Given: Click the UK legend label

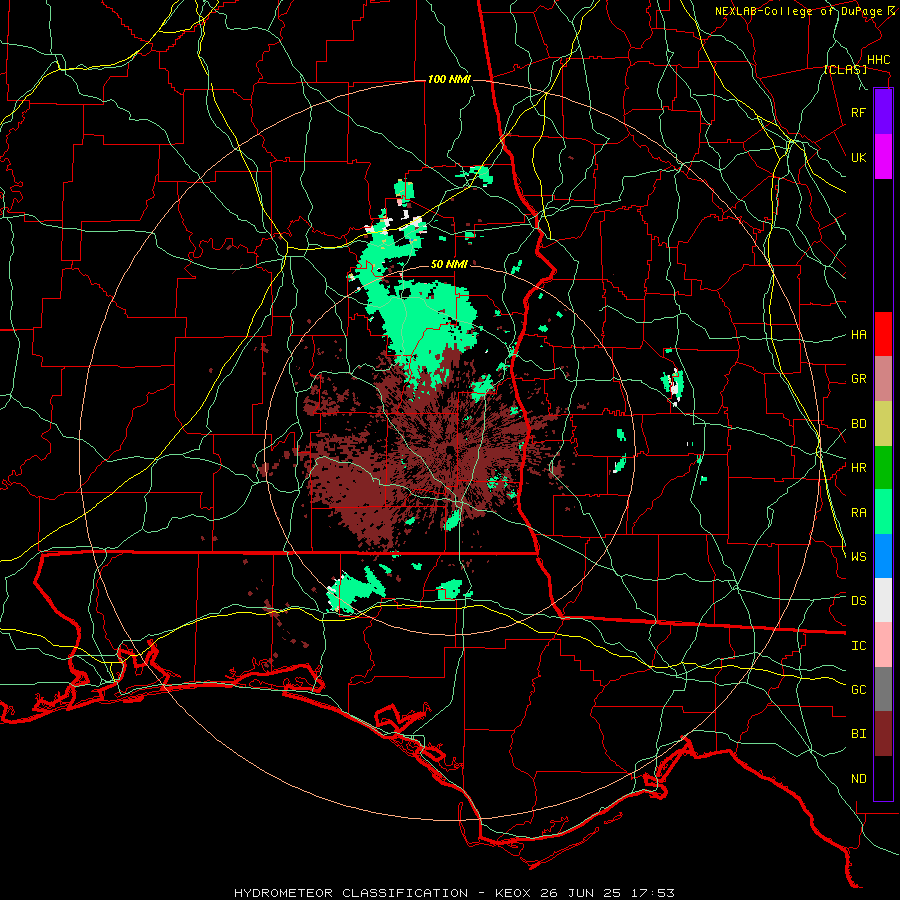Looking at the screenshot, I should 858,157.
